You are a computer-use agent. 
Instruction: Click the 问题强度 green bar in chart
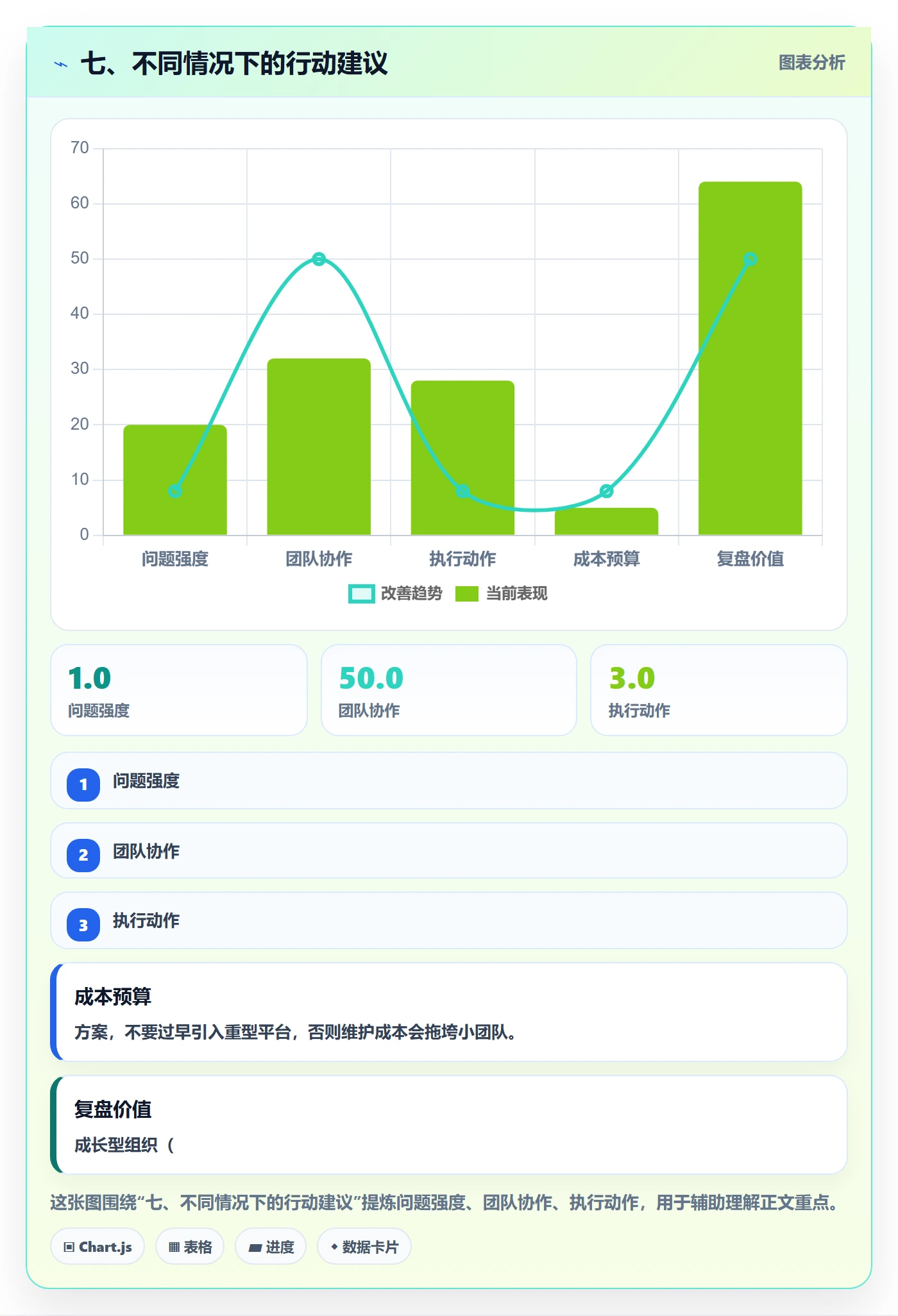click(x=175, y=480)
